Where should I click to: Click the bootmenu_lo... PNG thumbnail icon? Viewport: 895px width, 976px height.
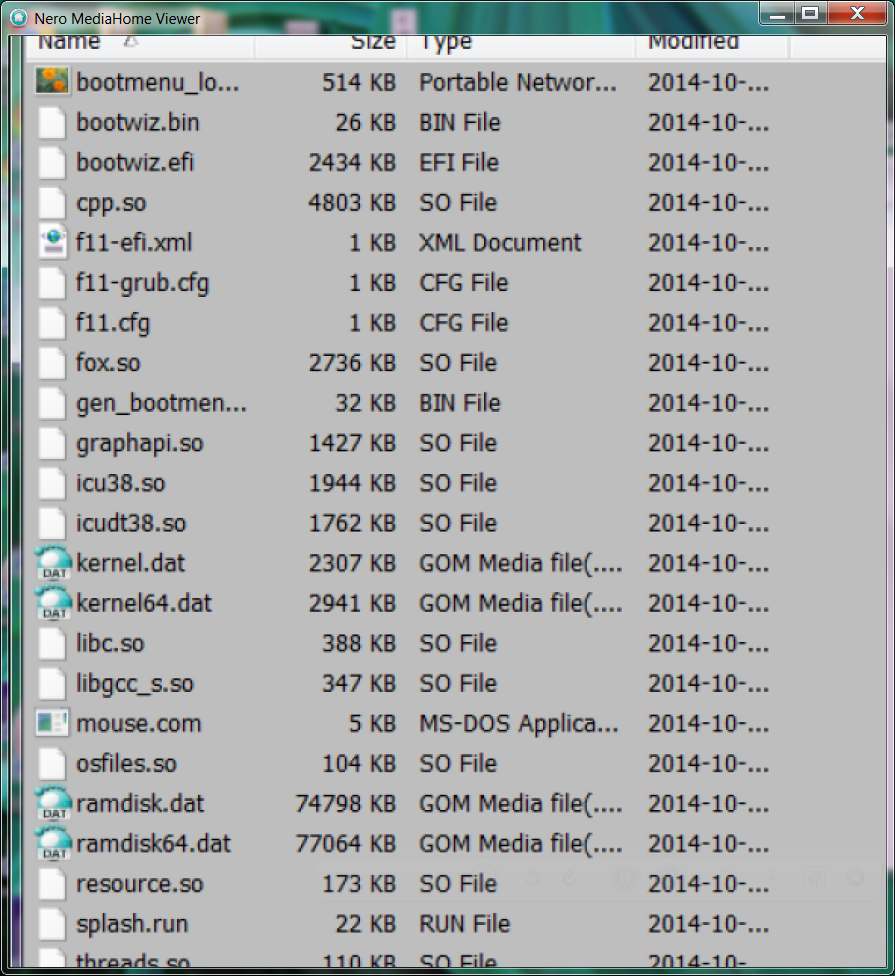(x=52, y=82)
